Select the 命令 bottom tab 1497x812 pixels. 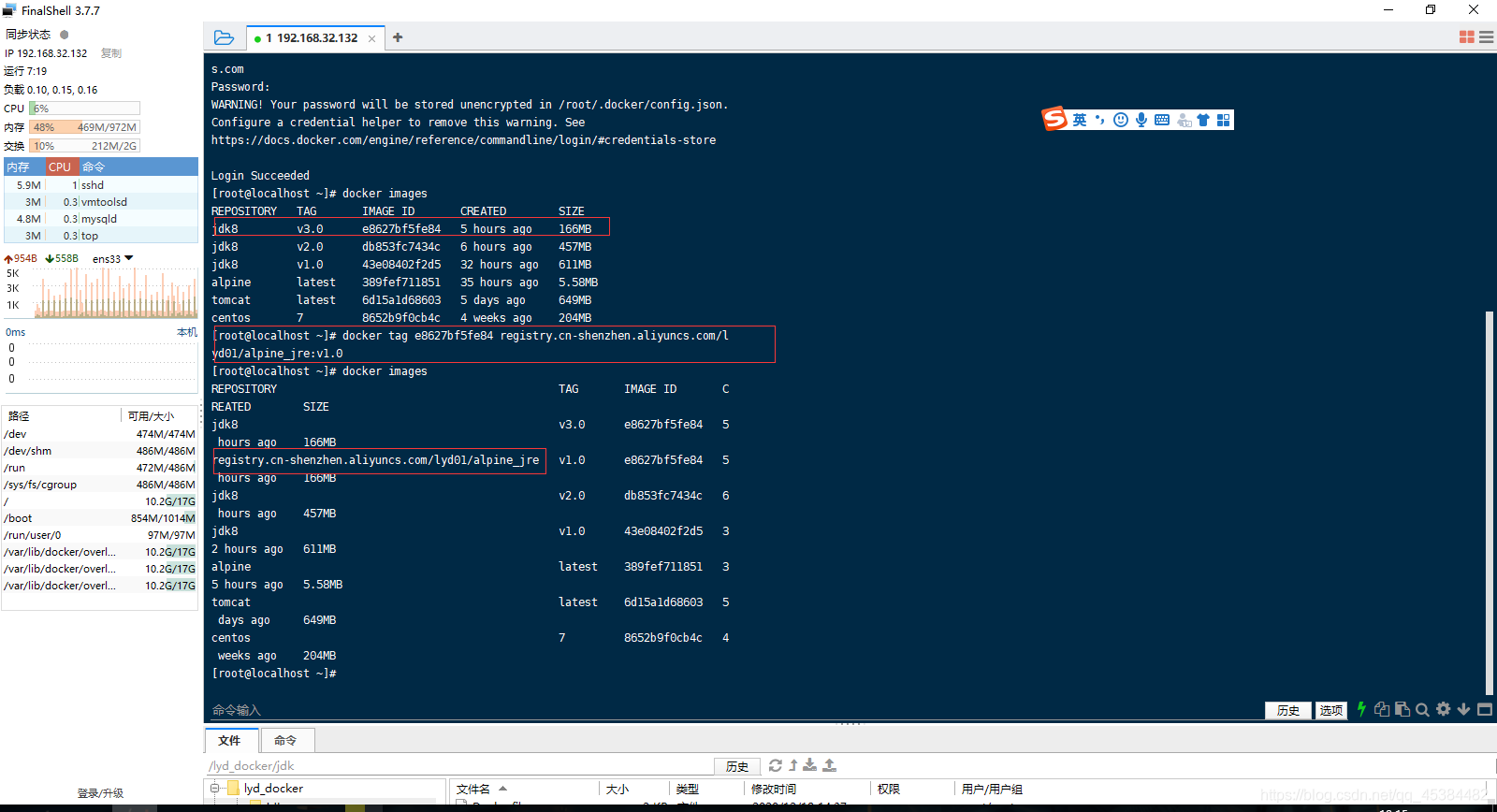pos(285,740)
